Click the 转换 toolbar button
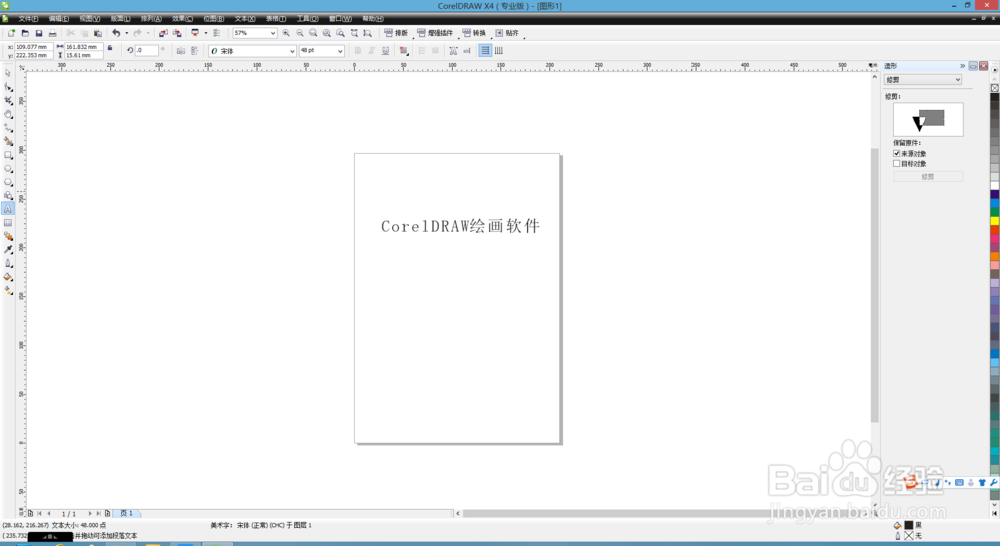 [474, 33]
